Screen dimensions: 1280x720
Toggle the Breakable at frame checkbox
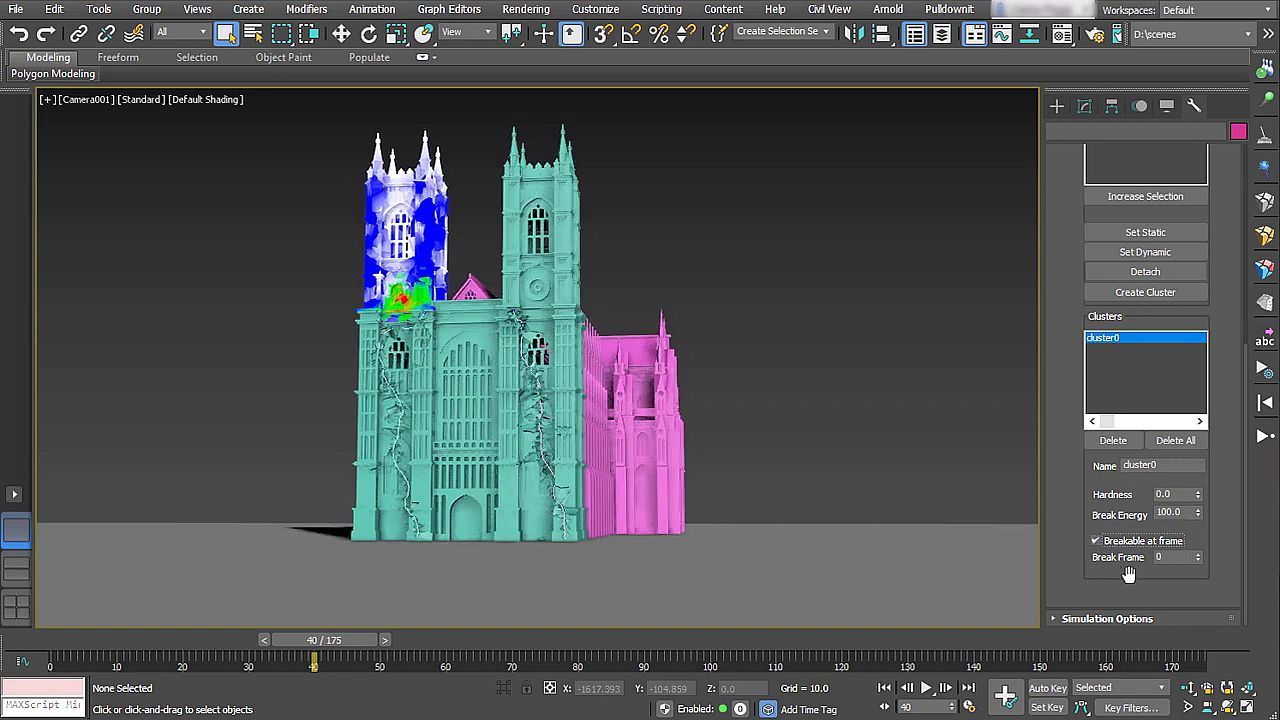[1096, 541]
